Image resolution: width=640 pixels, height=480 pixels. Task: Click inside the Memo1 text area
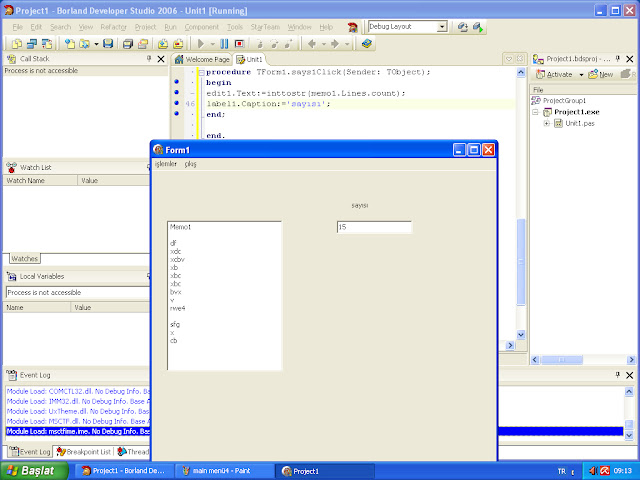pyautogui.click(x=224, y=296)
